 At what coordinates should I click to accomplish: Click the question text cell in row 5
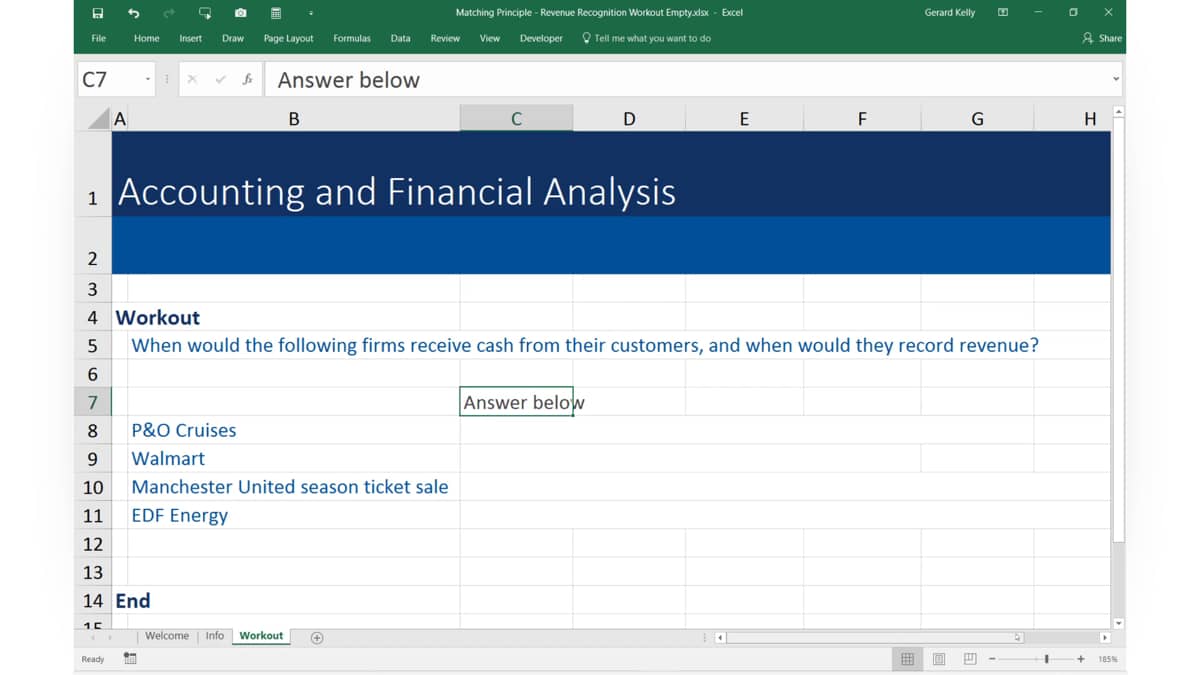[585, 345]
